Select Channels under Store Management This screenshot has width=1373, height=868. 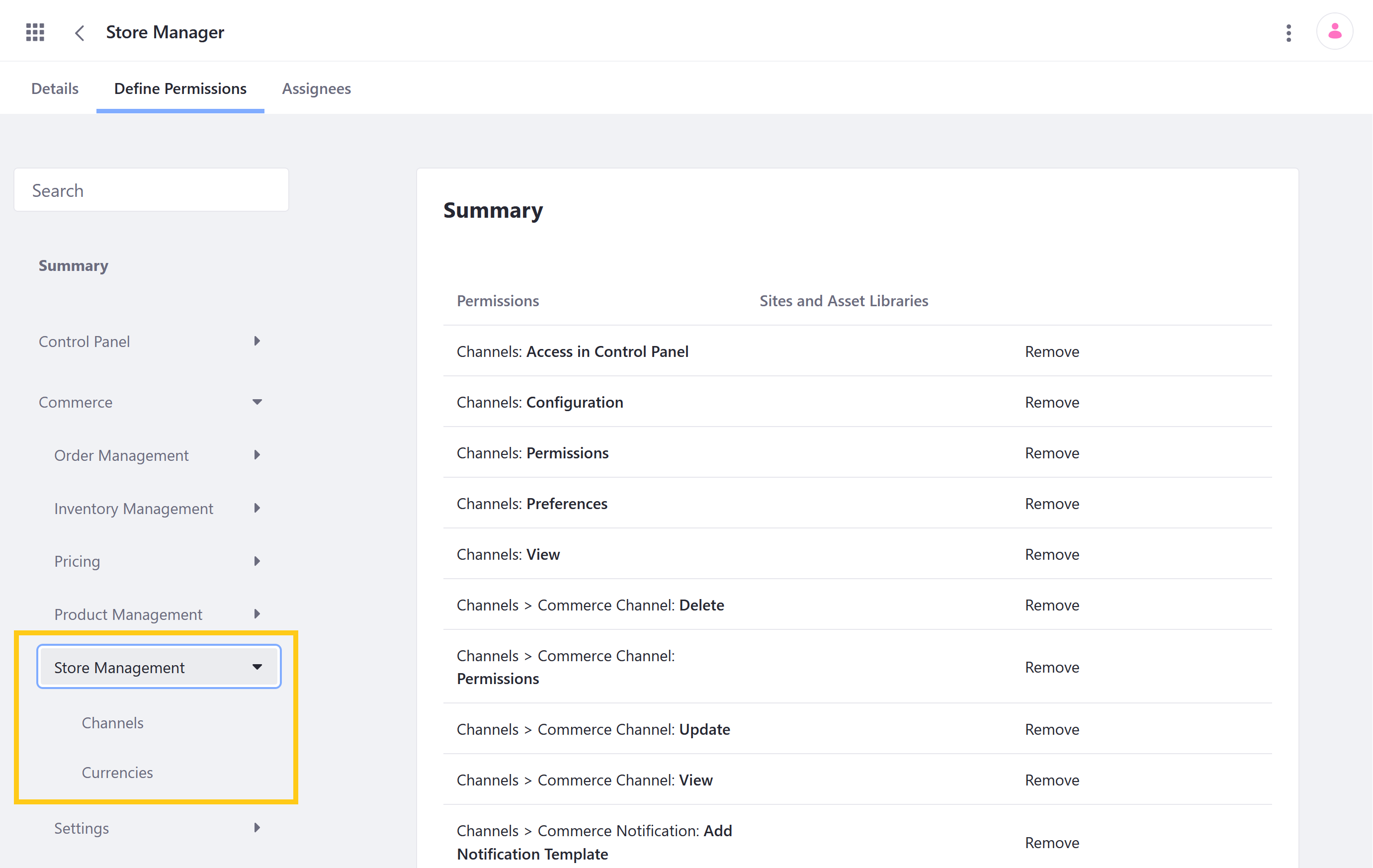coord(112,722)
